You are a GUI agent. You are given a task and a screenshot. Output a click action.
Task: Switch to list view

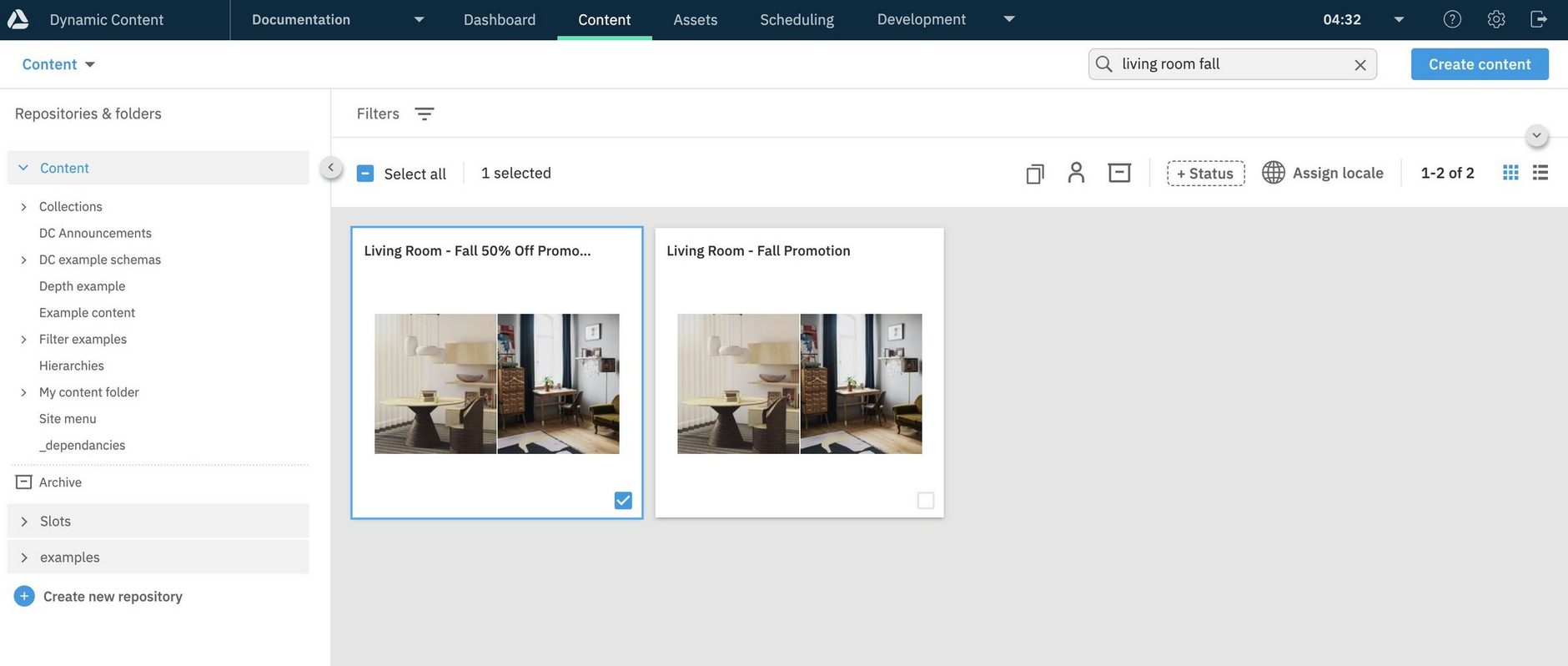coord(1540,173)
